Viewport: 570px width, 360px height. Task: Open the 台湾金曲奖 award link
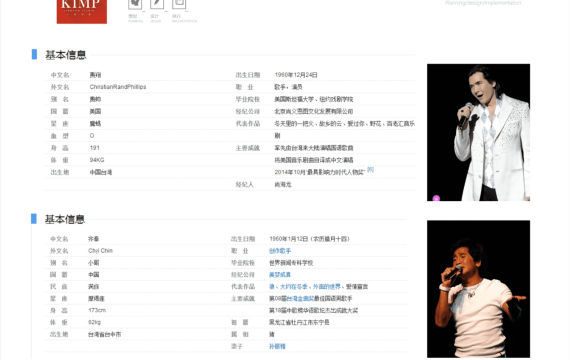pyautogui.click(x=300, y=299)
